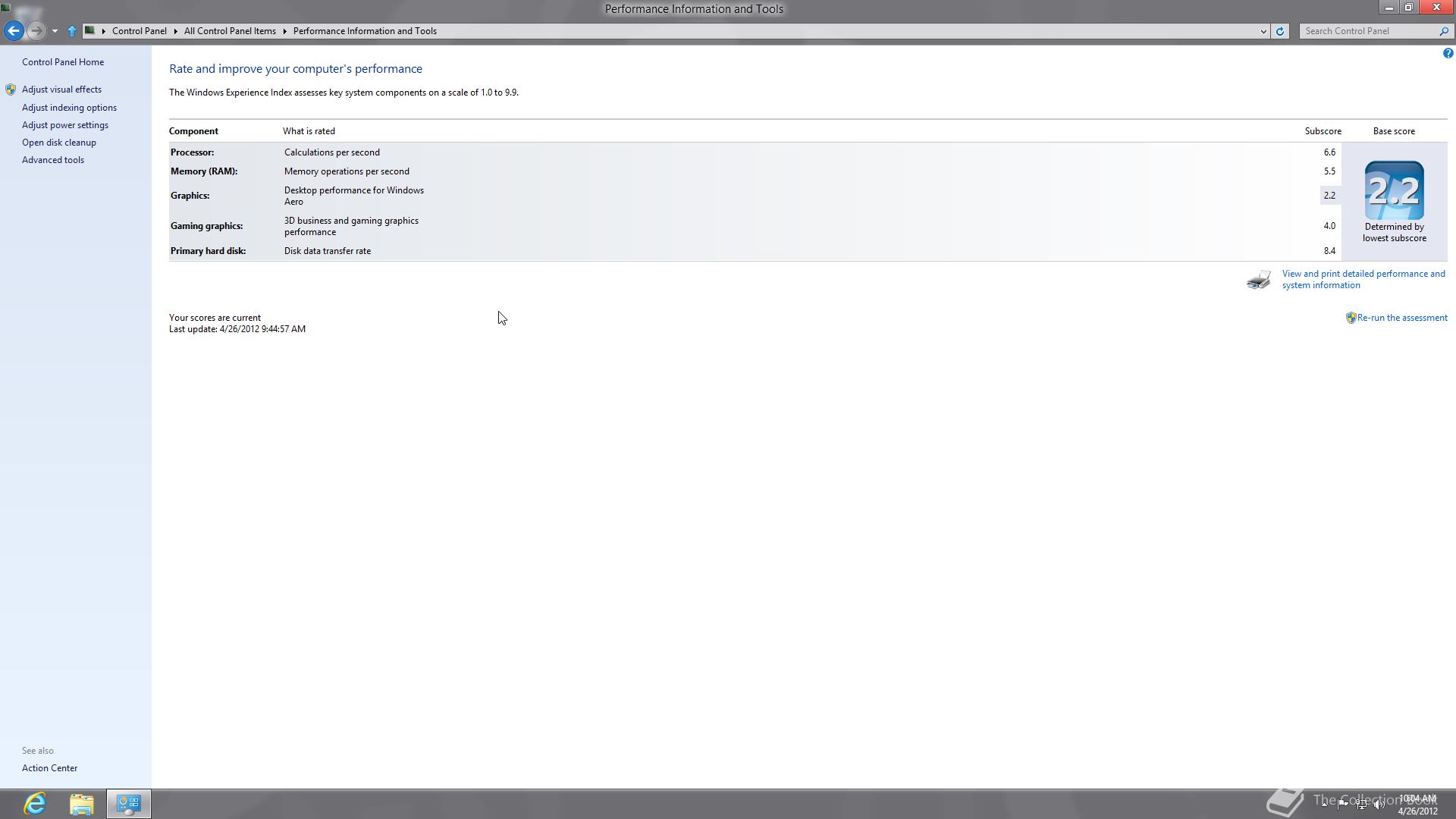
Task: Open Advanced tools
Action: point(53,160)
